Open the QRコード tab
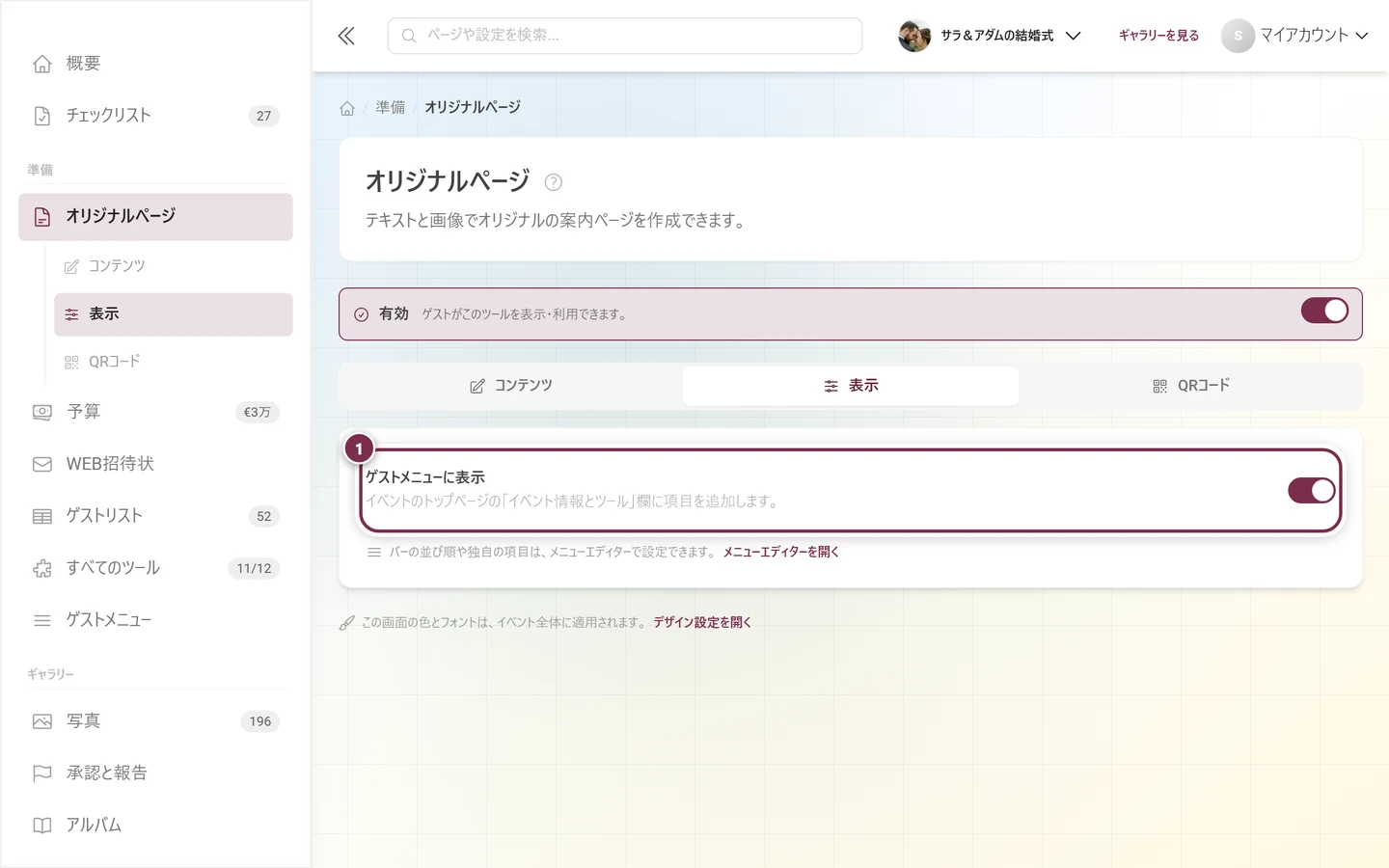Viewport: 1389px width, 868px height. pyautogui.click(x=1190, y=386)
